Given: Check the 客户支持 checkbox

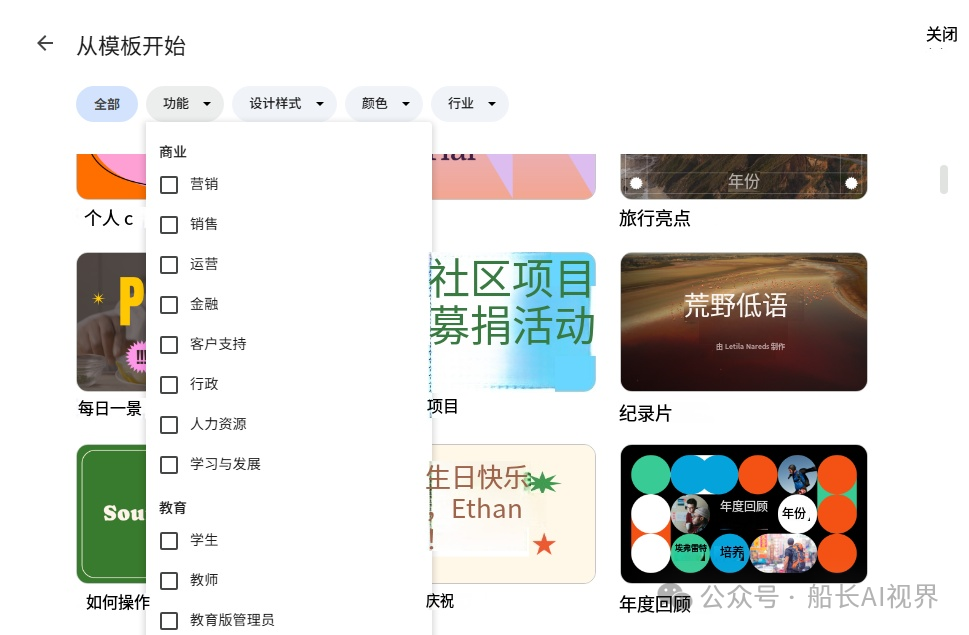Looking at the screenshot, I should (x=169, y=345).
